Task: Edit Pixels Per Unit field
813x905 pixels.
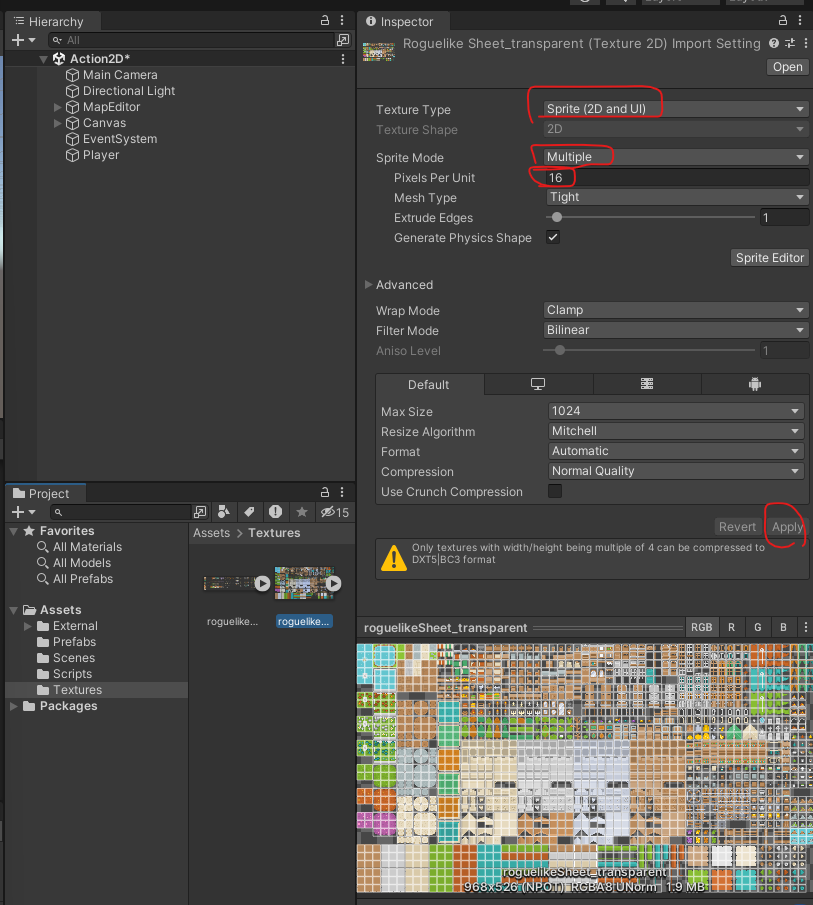Action: click(x=676, y=178)
